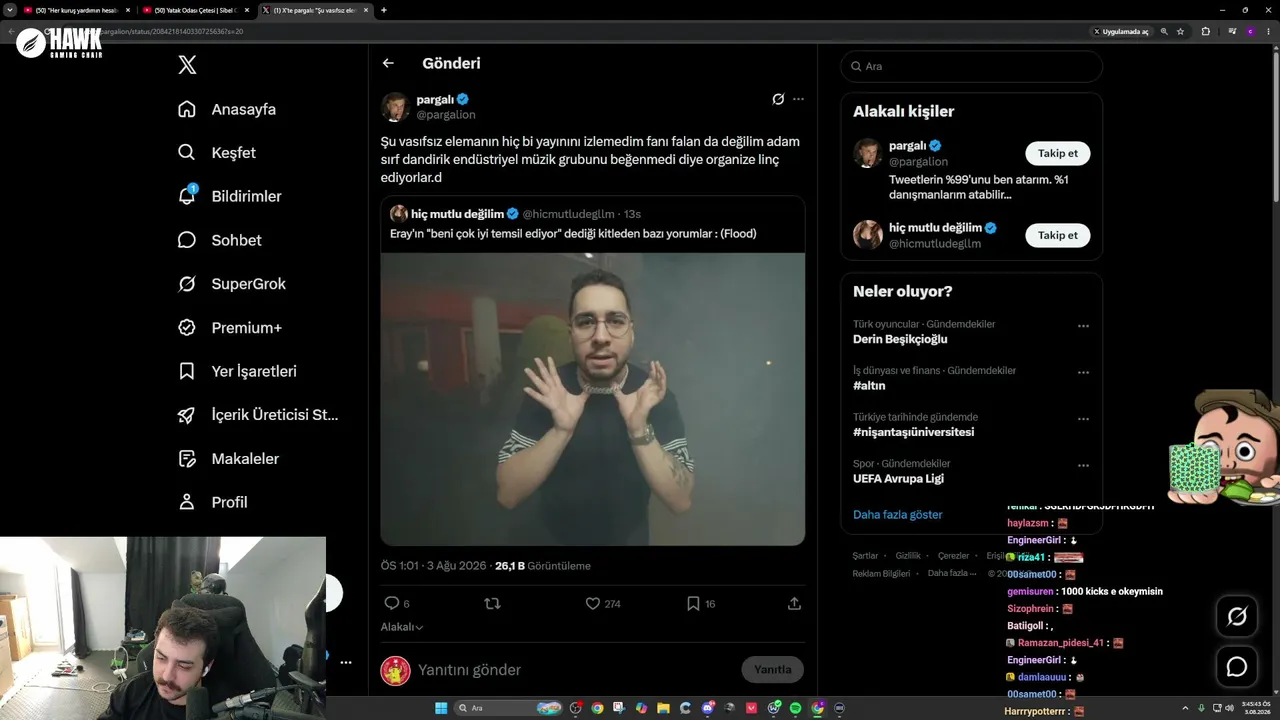Screen dimensions: 1280x720
Task: Open more options on pargalı's post
Action: 798,99
